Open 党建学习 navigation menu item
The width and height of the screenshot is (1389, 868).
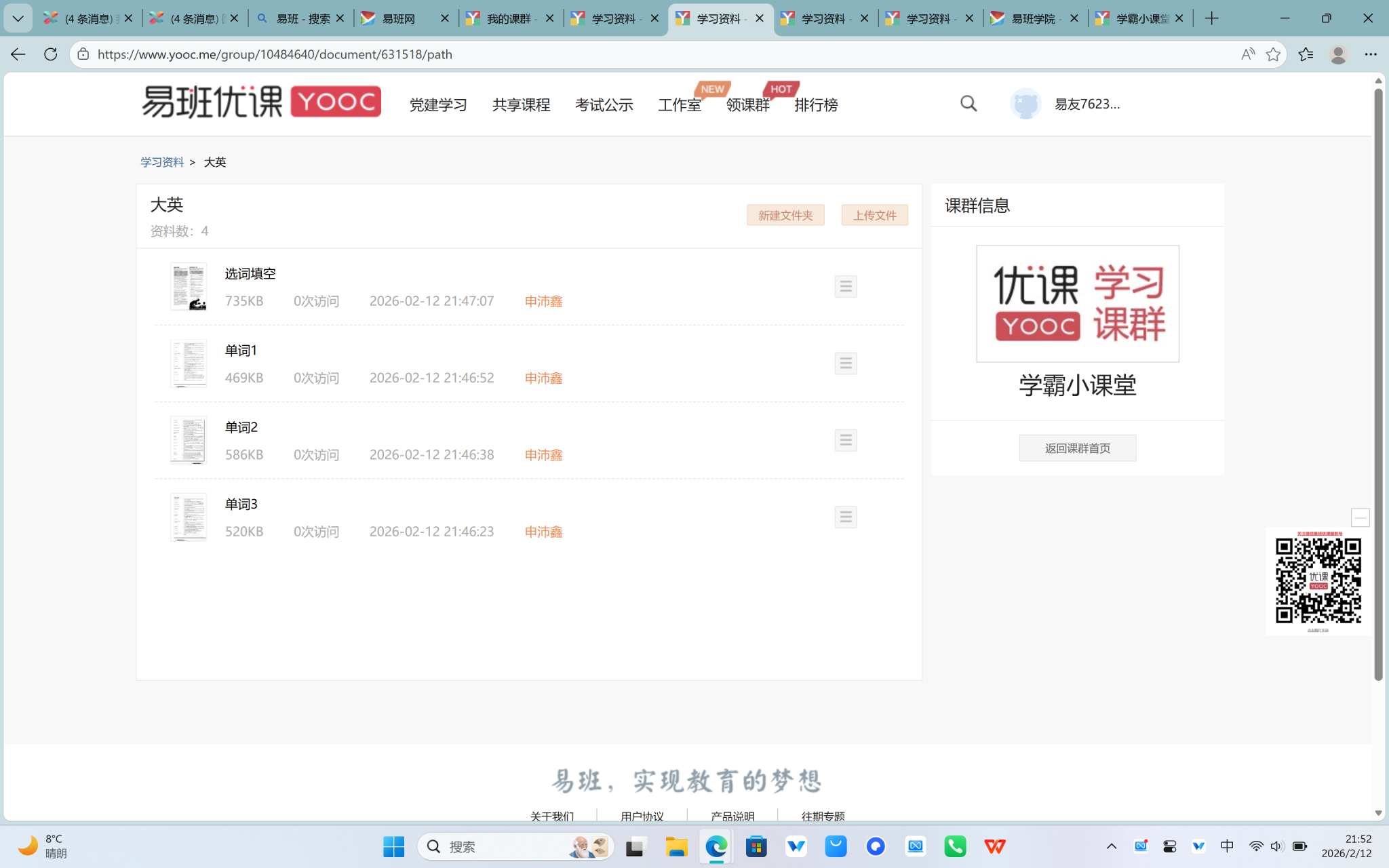pyautogui.click(x=438, y=105)
